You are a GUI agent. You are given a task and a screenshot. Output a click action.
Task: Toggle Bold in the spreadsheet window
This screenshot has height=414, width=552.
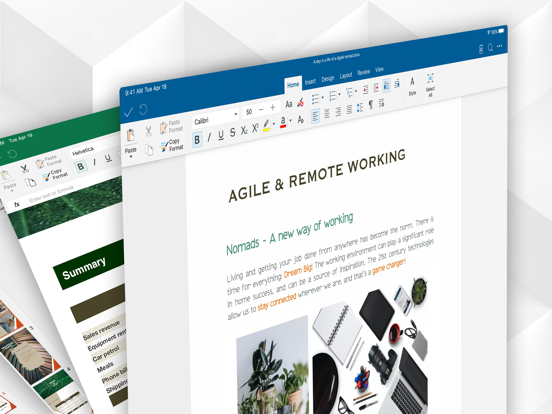tap(81, 166)
